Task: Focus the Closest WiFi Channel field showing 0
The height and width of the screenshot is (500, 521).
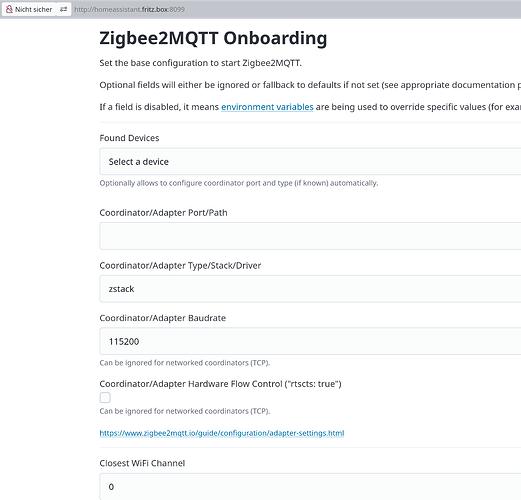Action: pyautogui.click(x=310, y=487)
